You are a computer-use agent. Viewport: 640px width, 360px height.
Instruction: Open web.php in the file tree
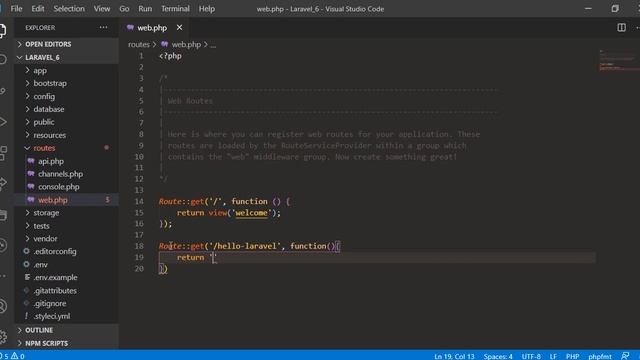67,200
